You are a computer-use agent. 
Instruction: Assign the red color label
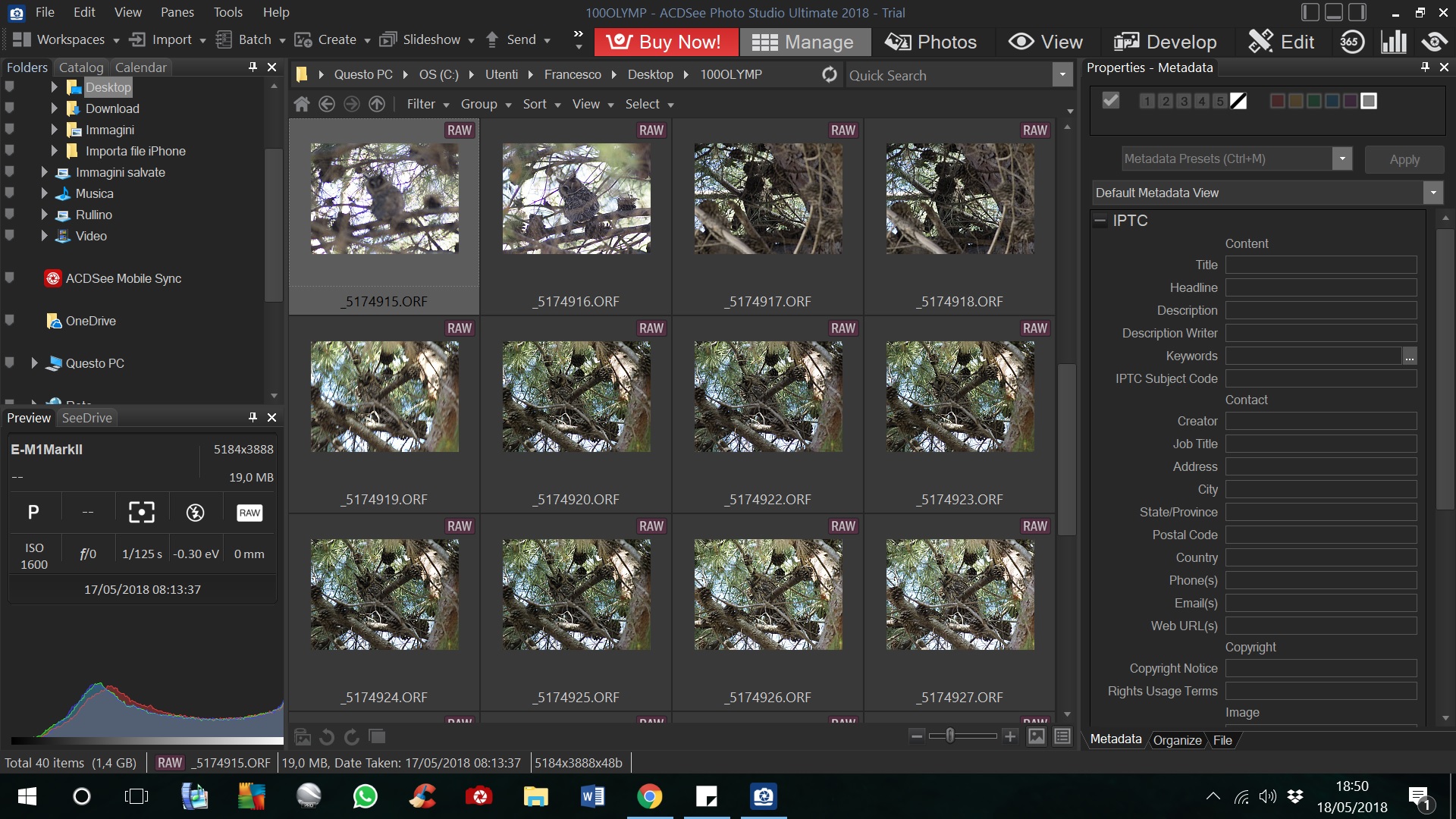click(1279, 100)
